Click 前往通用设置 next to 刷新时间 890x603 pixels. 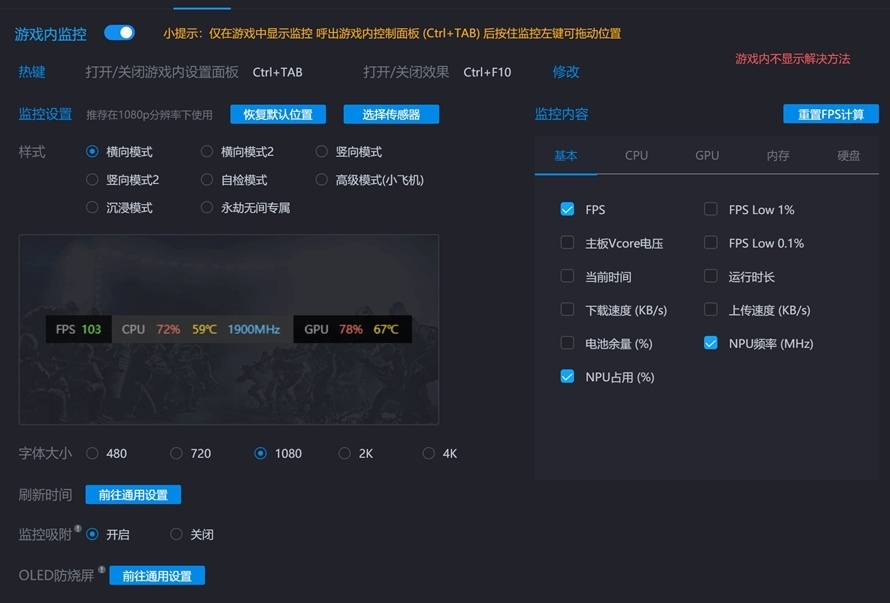(134, 494)
